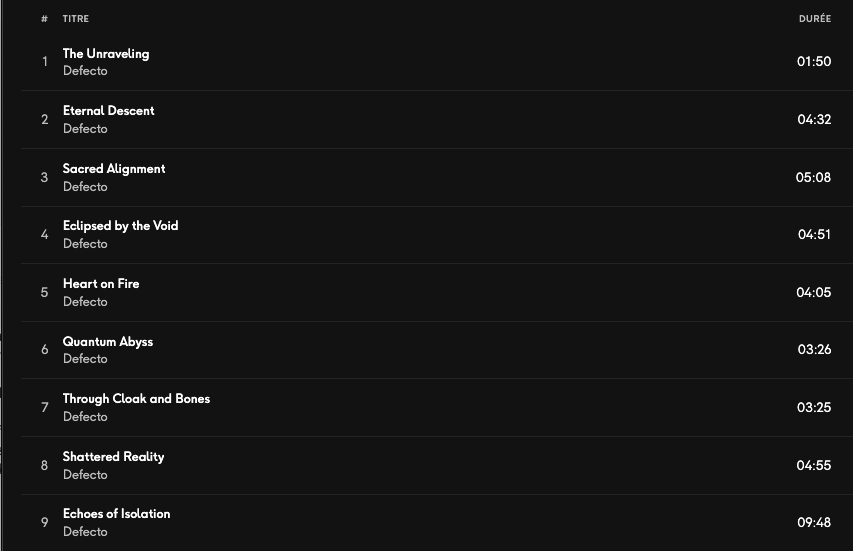Click the TITRE column header
Viewport: 853px width, 551px height.
pyautogui.click(x=75, y=19)
